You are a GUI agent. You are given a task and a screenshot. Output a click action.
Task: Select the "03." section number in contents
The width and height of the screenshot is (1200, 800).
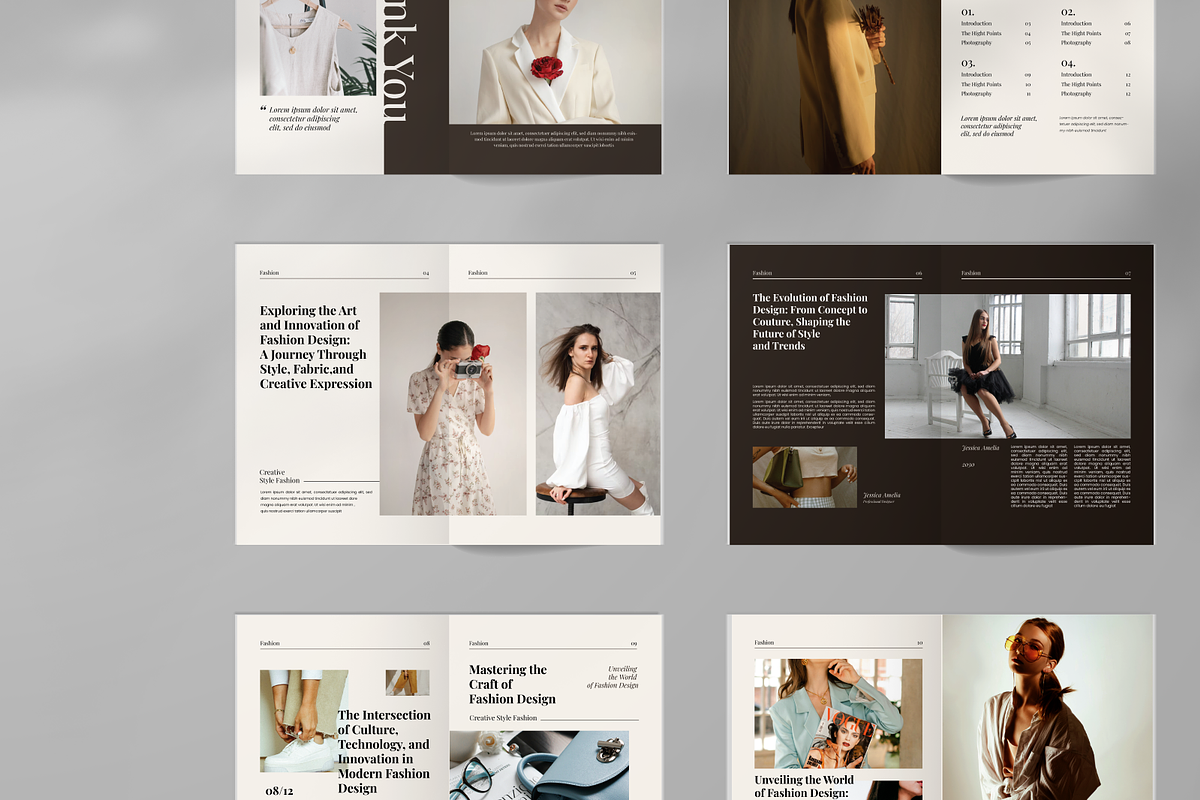[969, 63]
